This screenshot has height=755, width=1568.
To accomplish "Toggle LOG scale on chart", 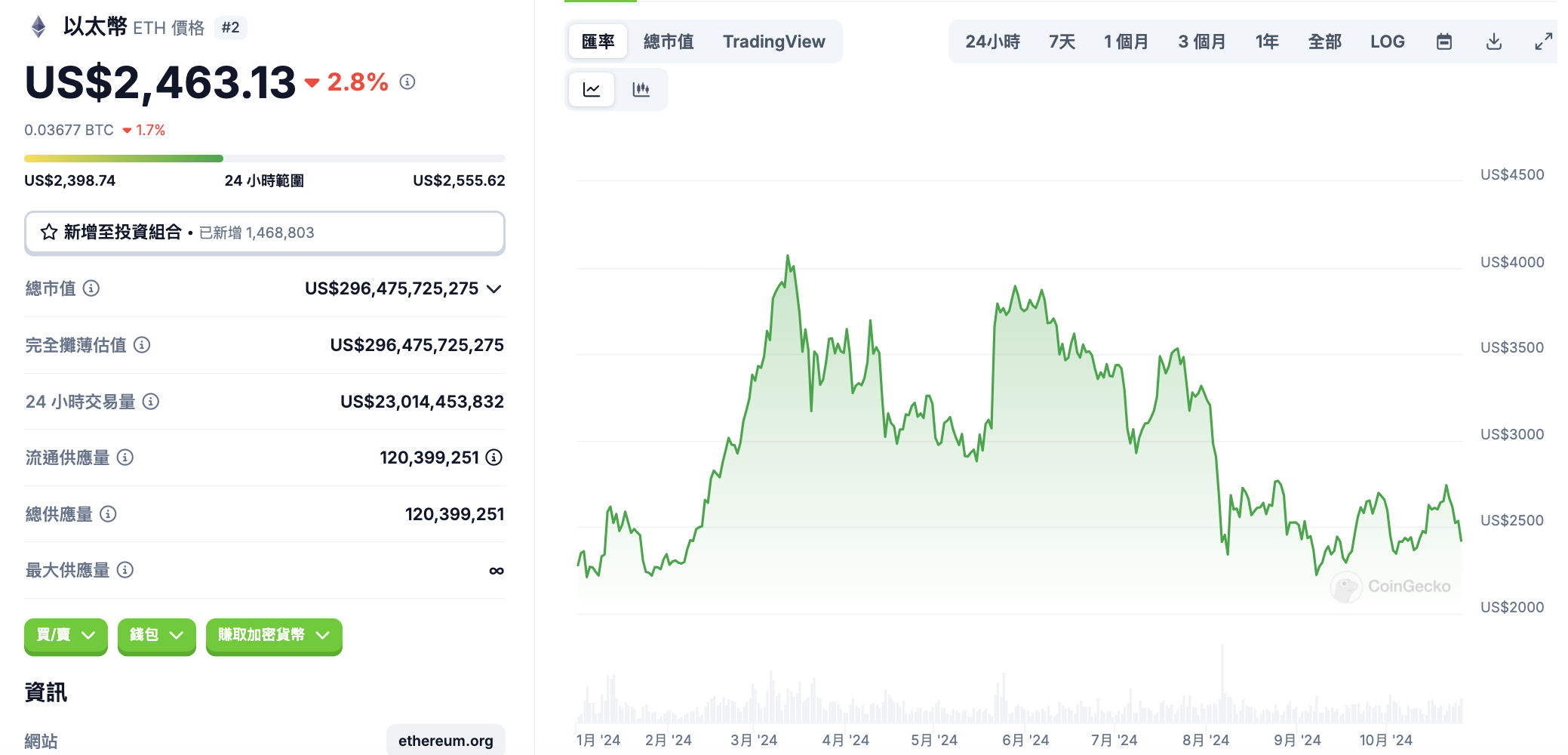I will 1387,42.
